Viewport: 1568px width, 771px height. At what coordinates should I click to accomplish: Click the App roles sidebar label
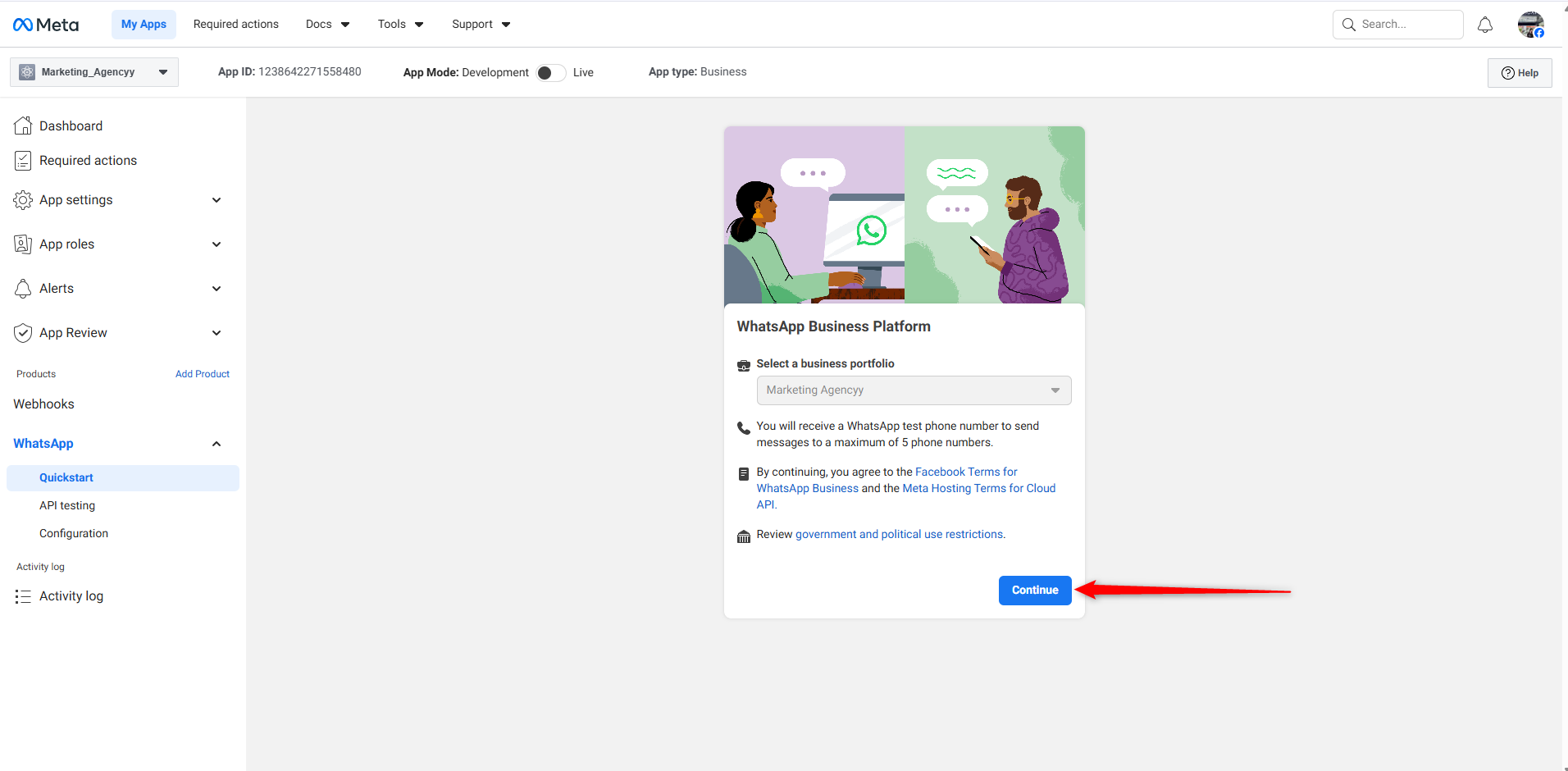coord(67,244)
